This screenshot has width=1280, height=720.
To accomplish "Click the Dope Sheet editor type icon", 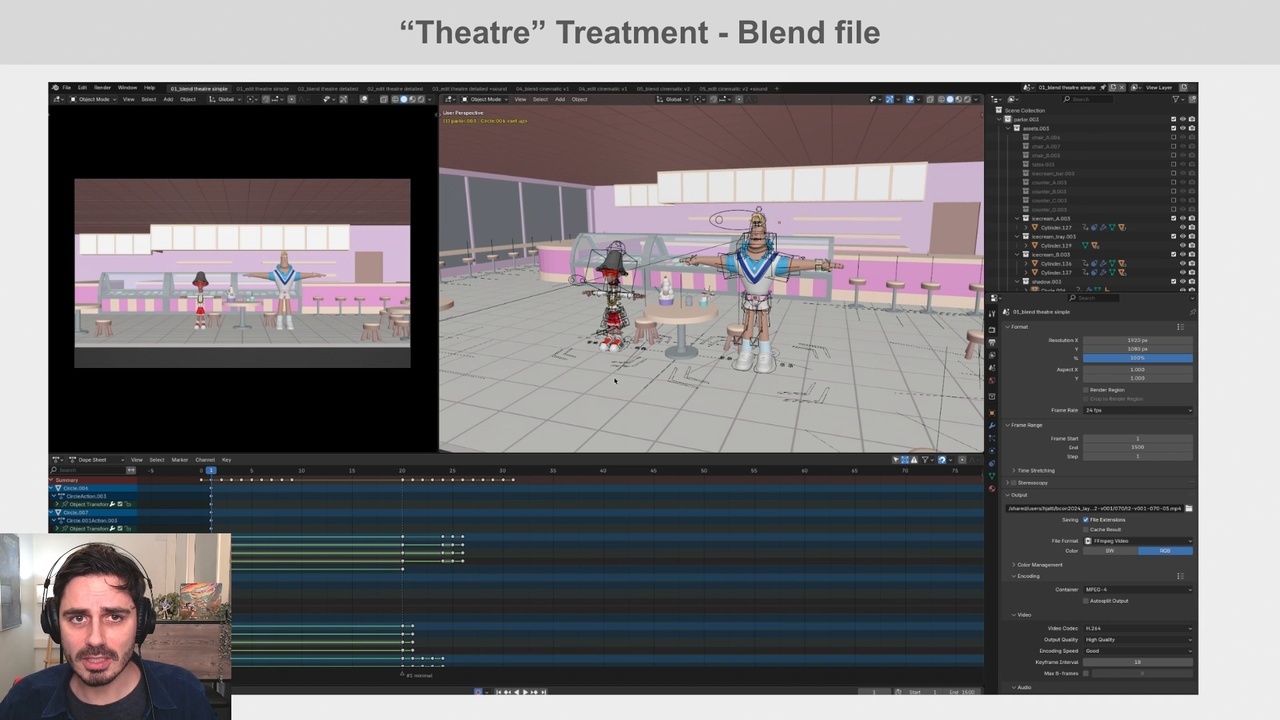I will tap(57, 460).
